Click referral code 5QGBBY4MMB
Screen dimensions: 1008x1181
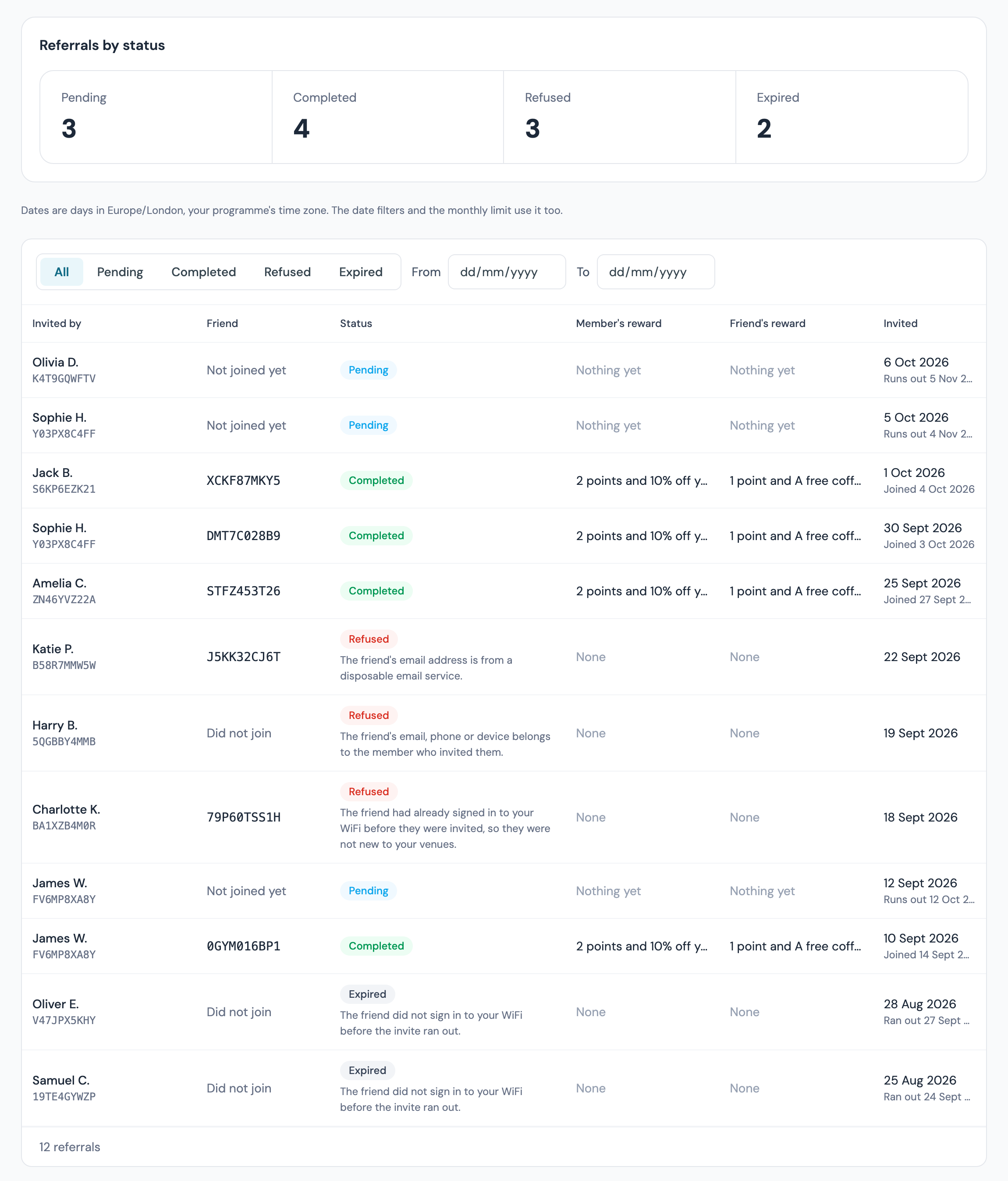(x=64, y=742)
